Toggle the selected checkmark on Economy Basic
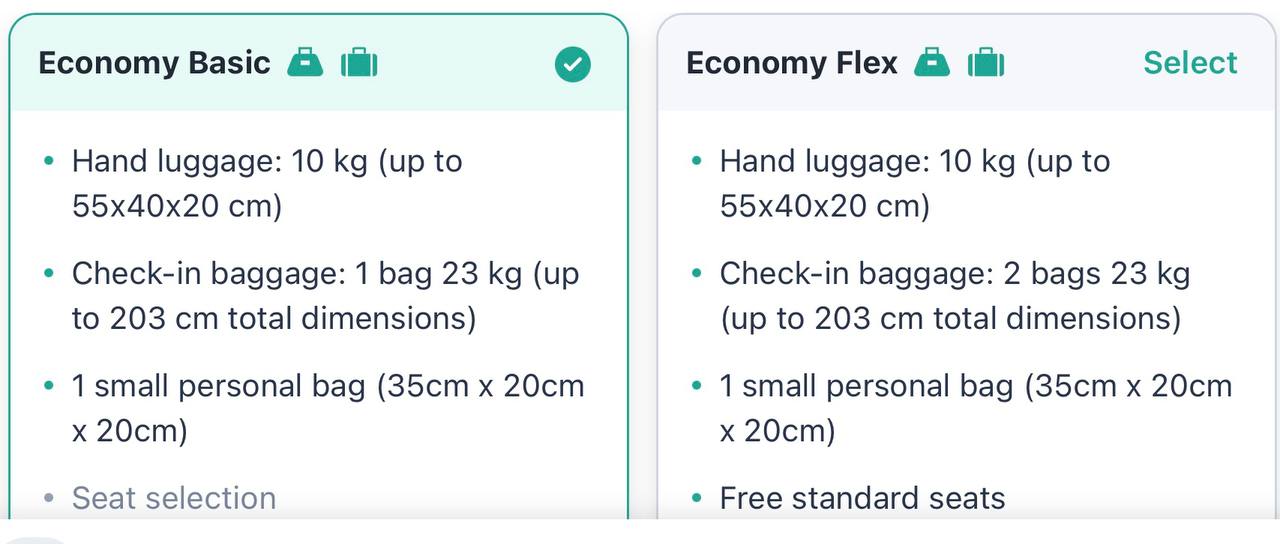 click(573, 65)
